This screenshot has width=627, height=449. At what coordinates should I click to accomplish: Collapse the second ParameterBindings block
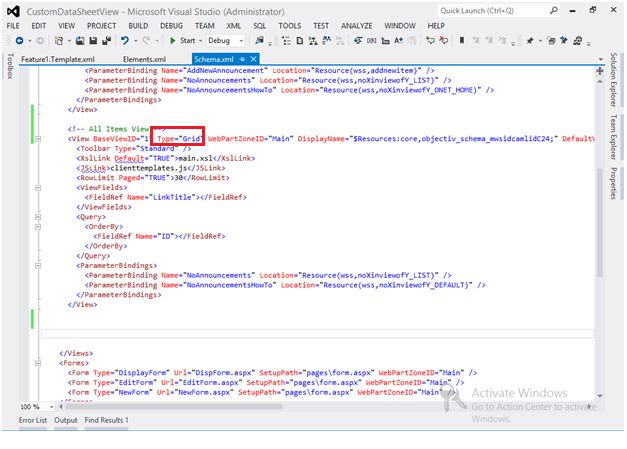point(38,265)
